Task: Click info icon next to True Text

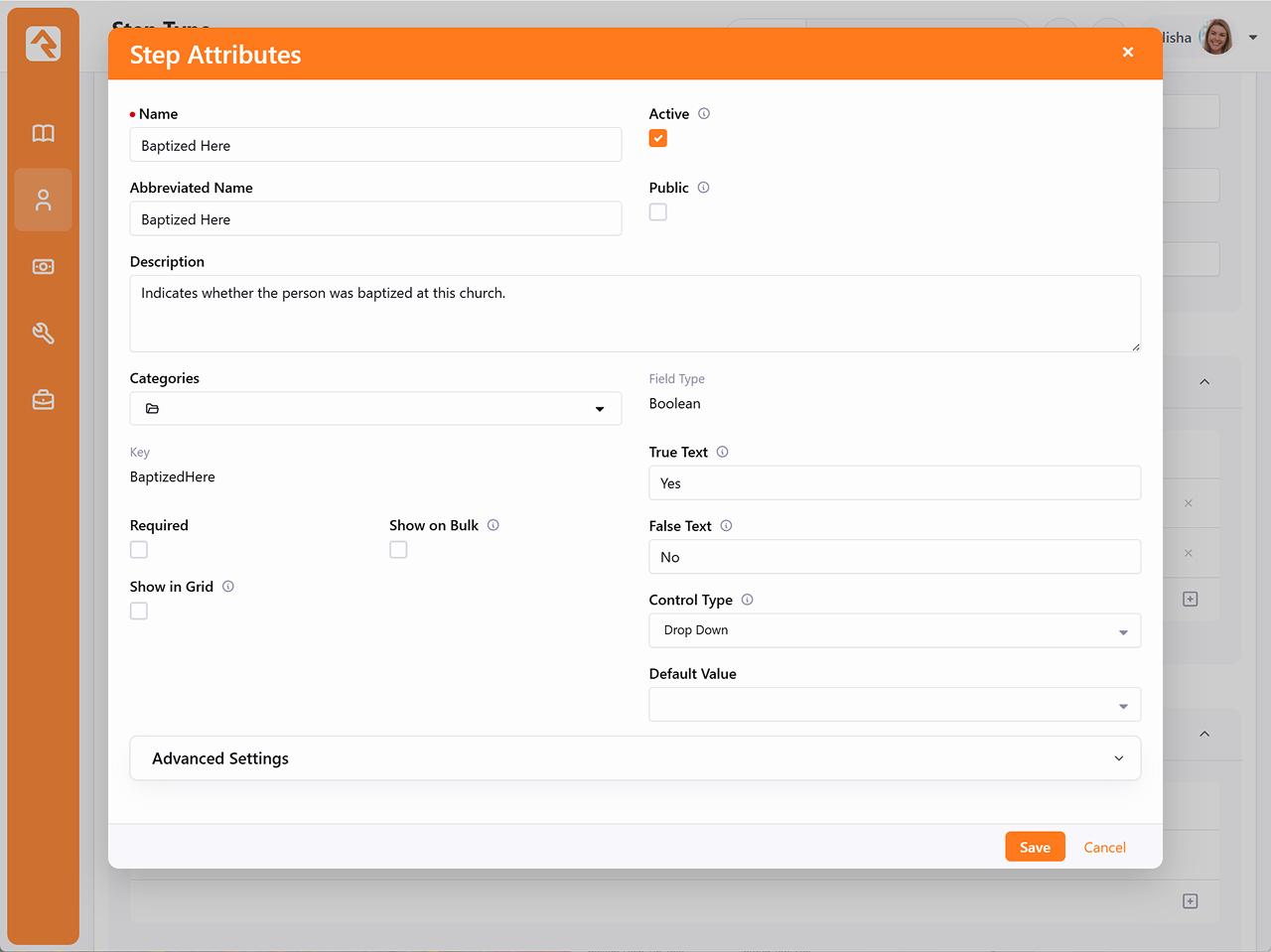Action: 723,452
